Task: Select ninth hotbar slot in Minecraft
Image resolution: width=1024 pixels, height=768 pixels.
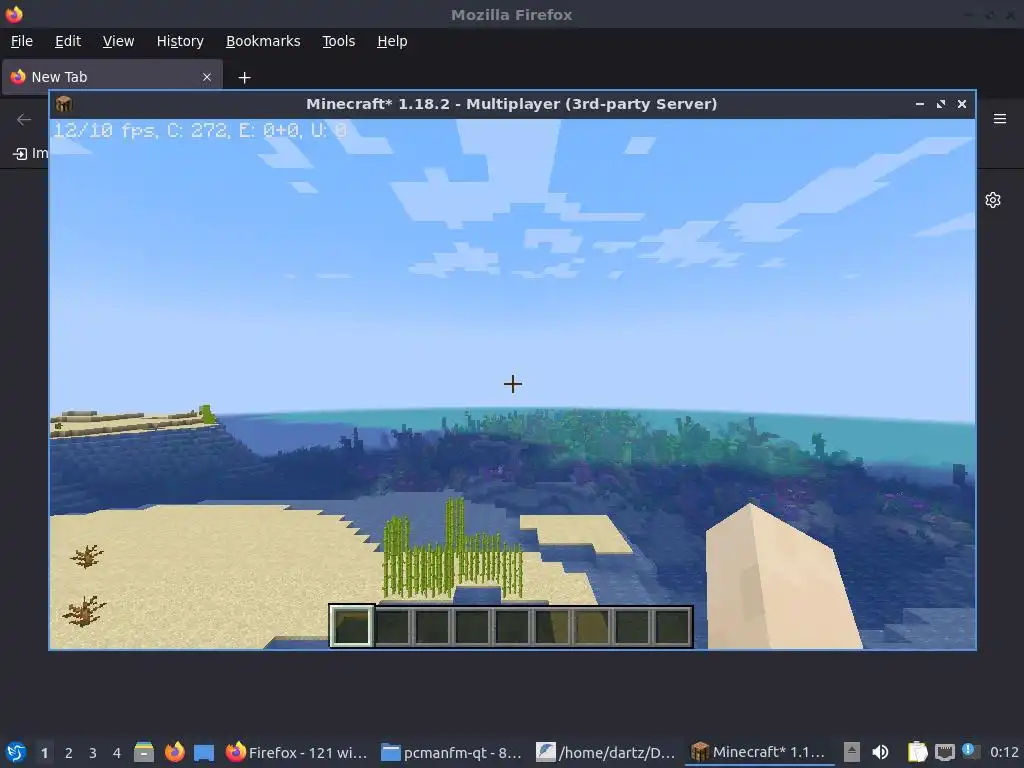Action: tap(672, 626)
